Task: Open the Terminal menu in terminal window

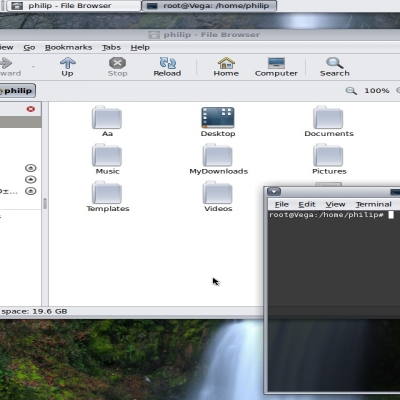Action: coord(373,204)
